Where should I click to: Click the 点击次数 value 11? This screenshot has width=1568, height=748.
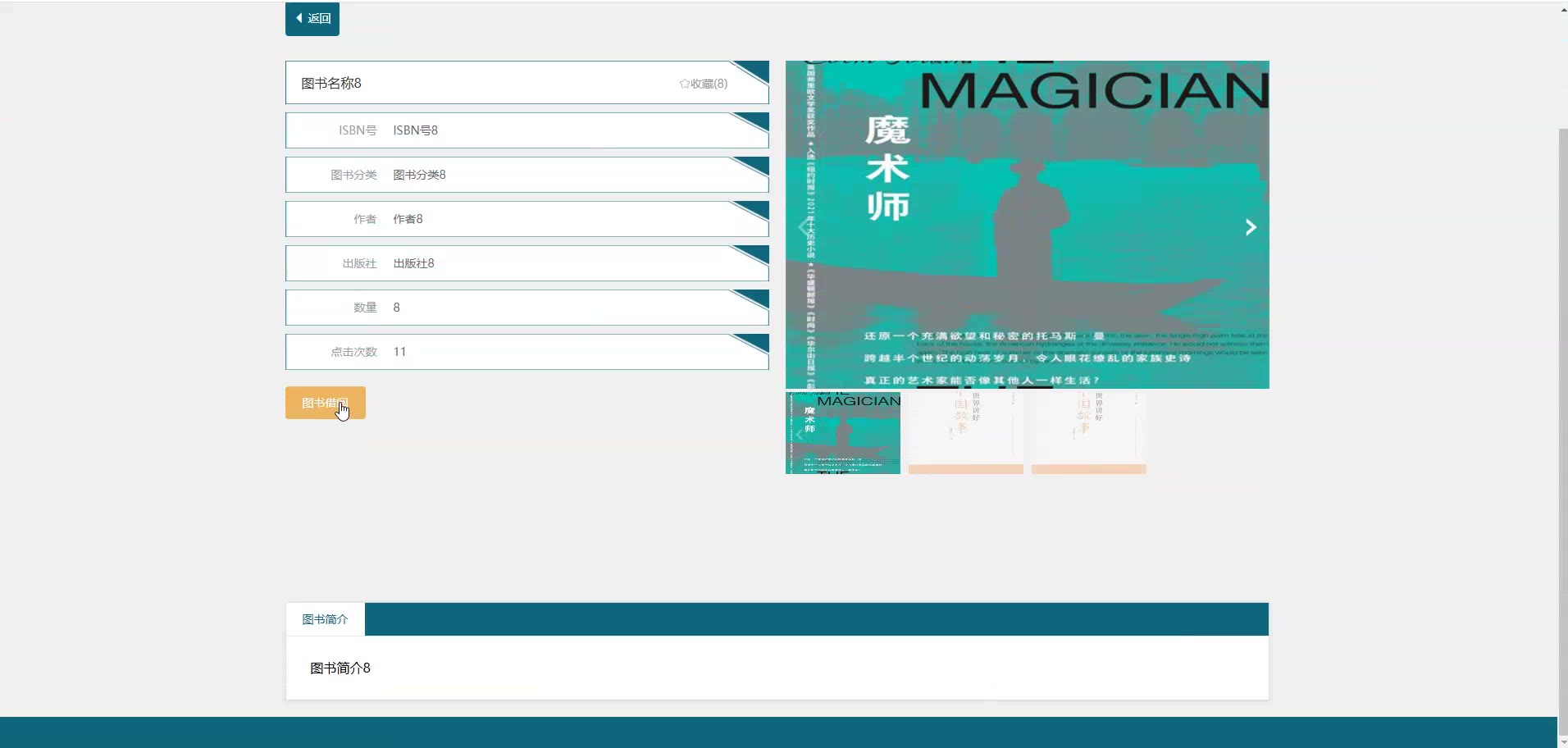(x=400, y=352)
